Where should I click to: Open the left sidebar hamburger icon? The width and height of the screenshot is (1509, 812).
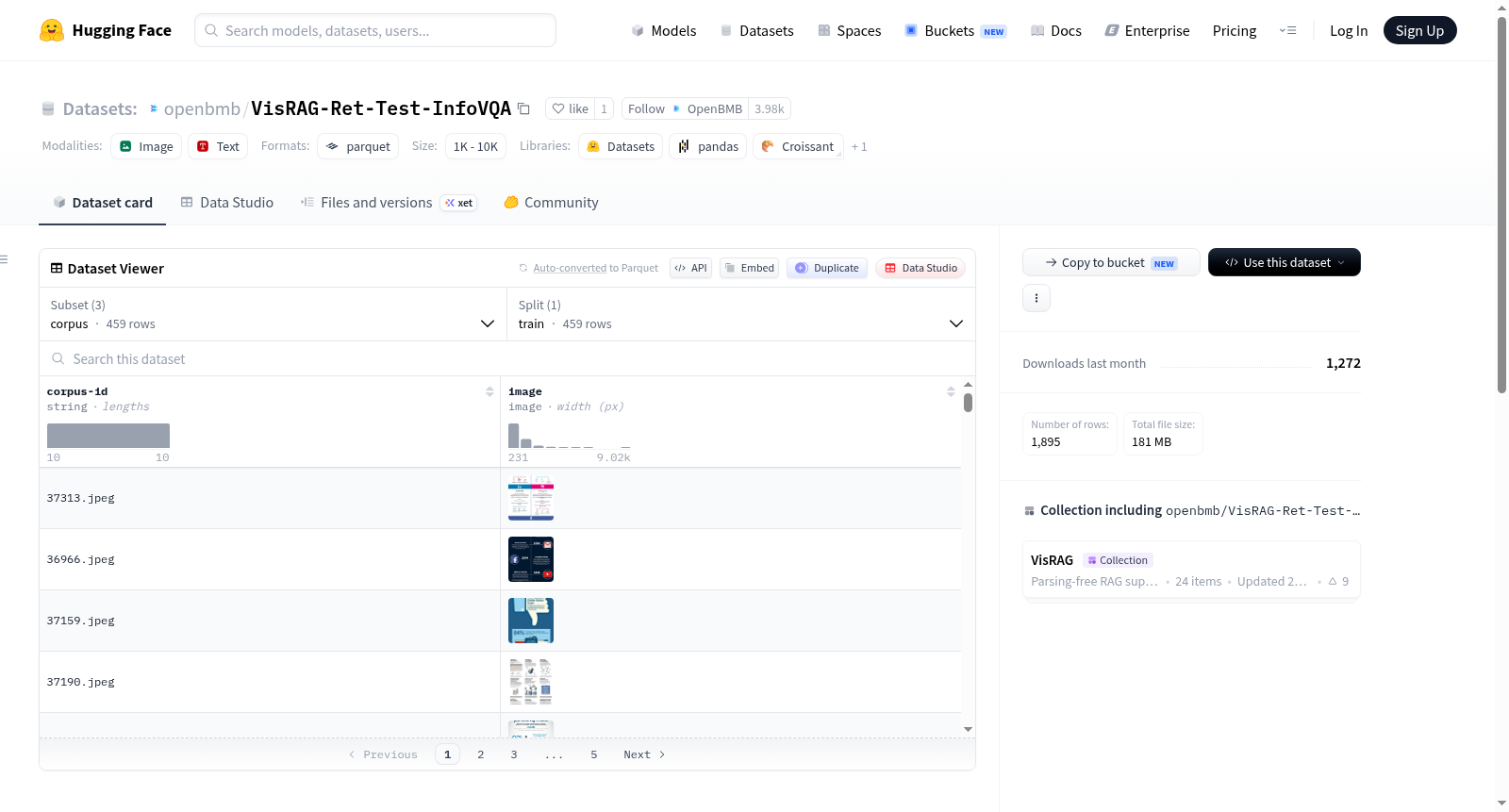(4, 259)
